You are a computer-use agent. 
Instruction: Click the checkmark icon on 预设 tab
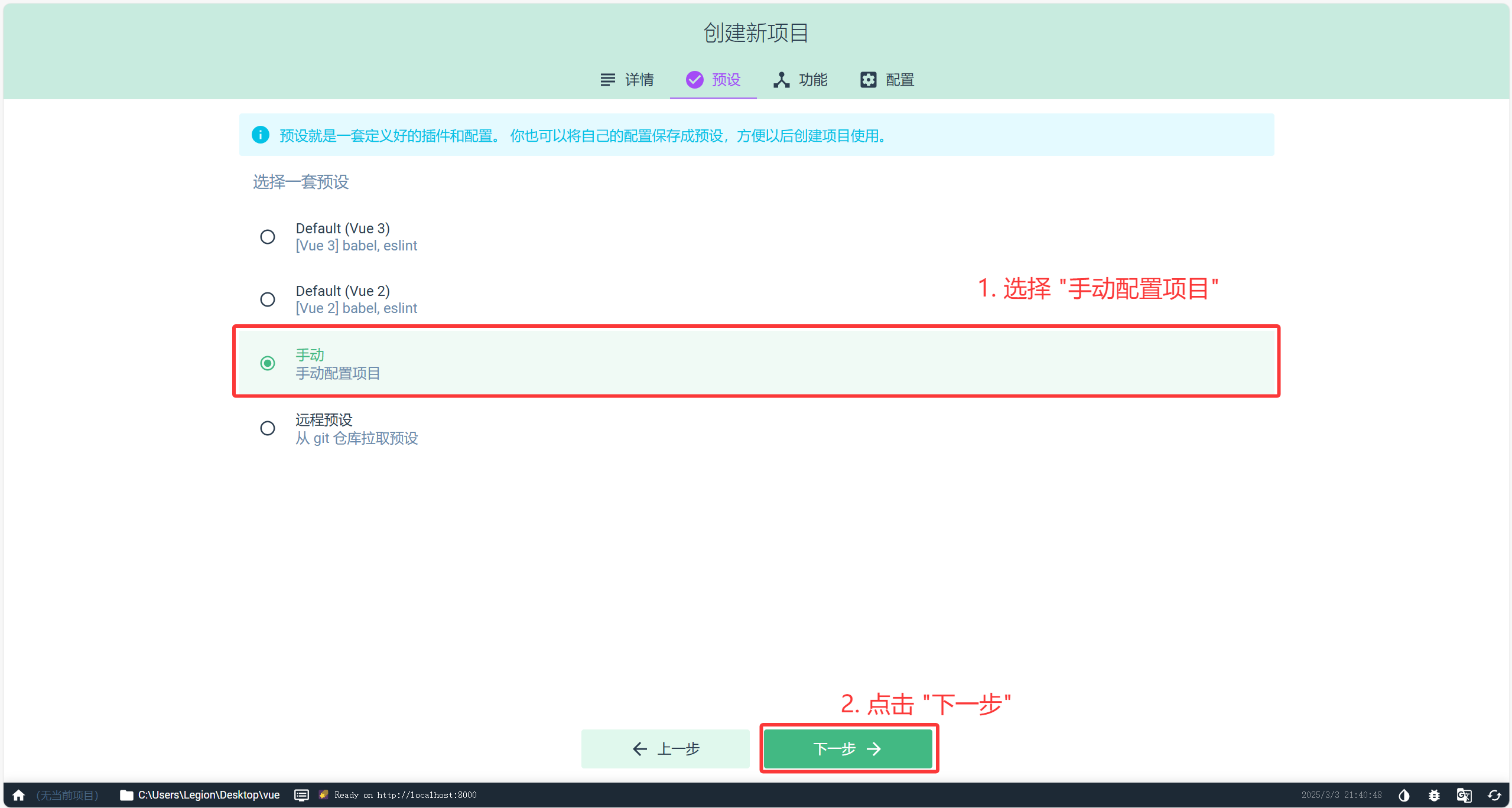(x=694, y=79)
